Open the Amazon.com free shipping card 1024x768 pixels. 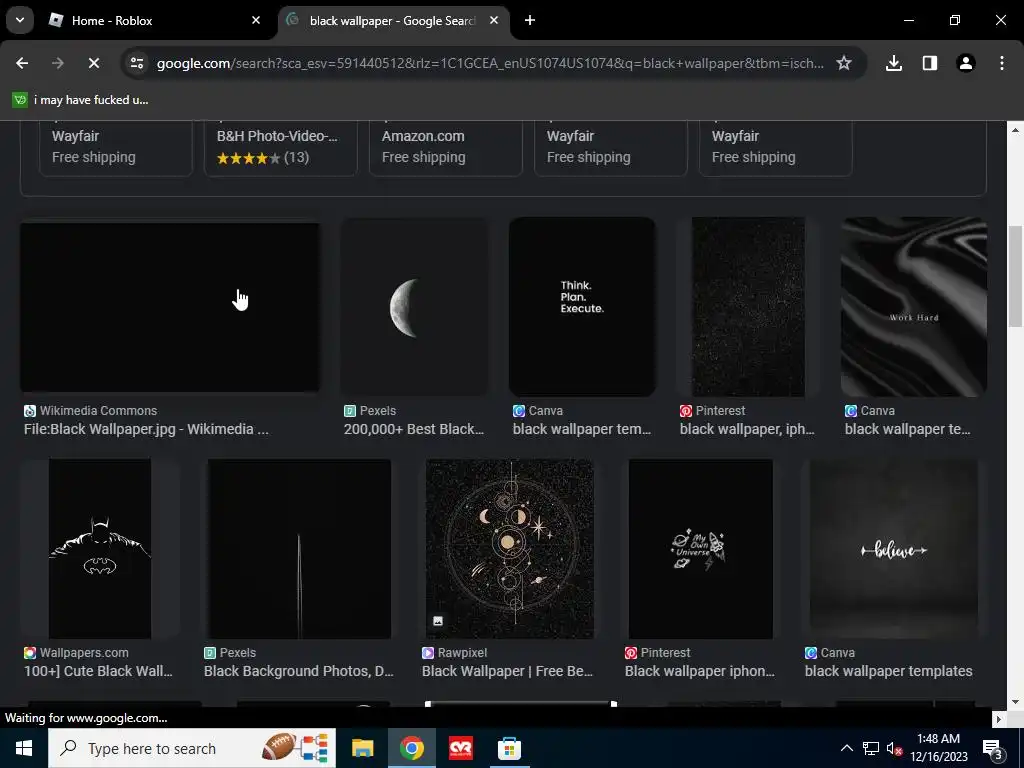[446, 148]
